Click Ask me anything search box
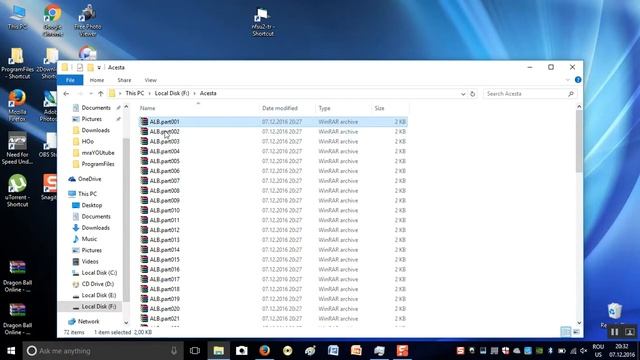640x360 pixels. click(103, 351)
